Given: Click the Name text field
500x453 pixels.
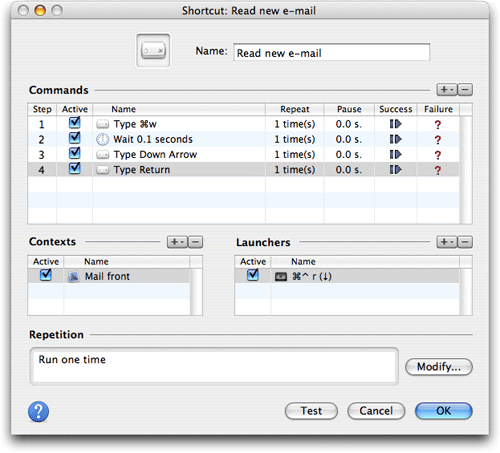Looking at the screenshot, I should (x=332, y=52).
